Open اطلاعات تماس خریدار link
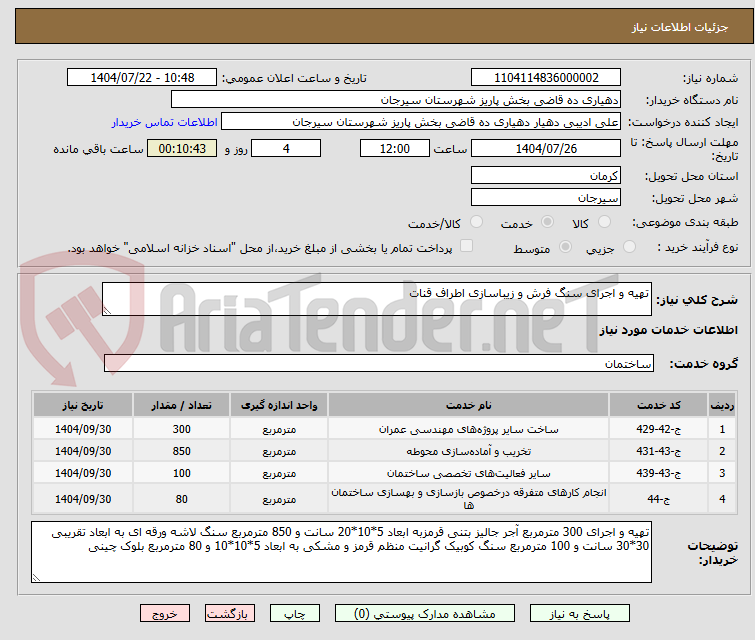The height and width of the screenshot is (640, 755). (165, 122)
